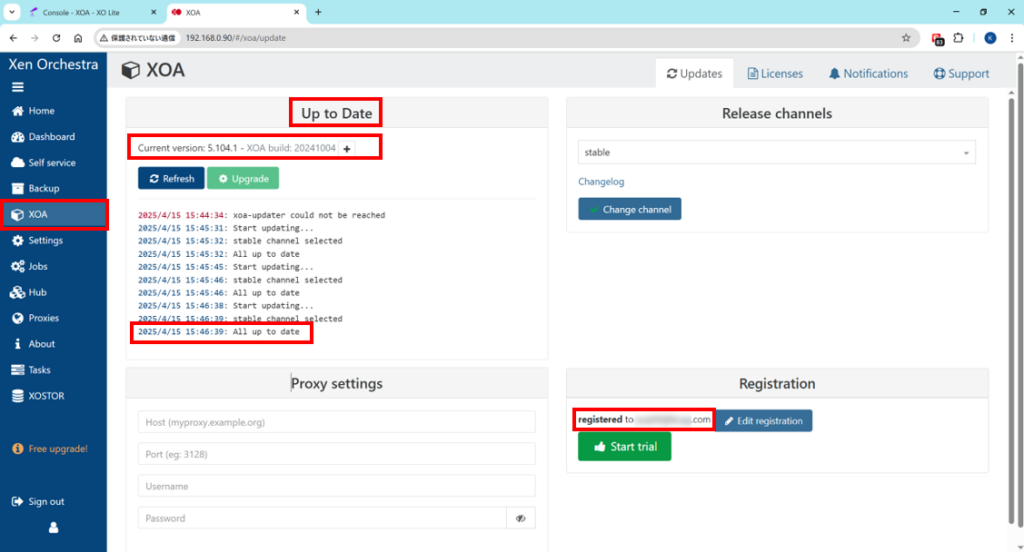Screen dimensions: 1024x552
Task: Click the user profile icon
Action: 53,527
